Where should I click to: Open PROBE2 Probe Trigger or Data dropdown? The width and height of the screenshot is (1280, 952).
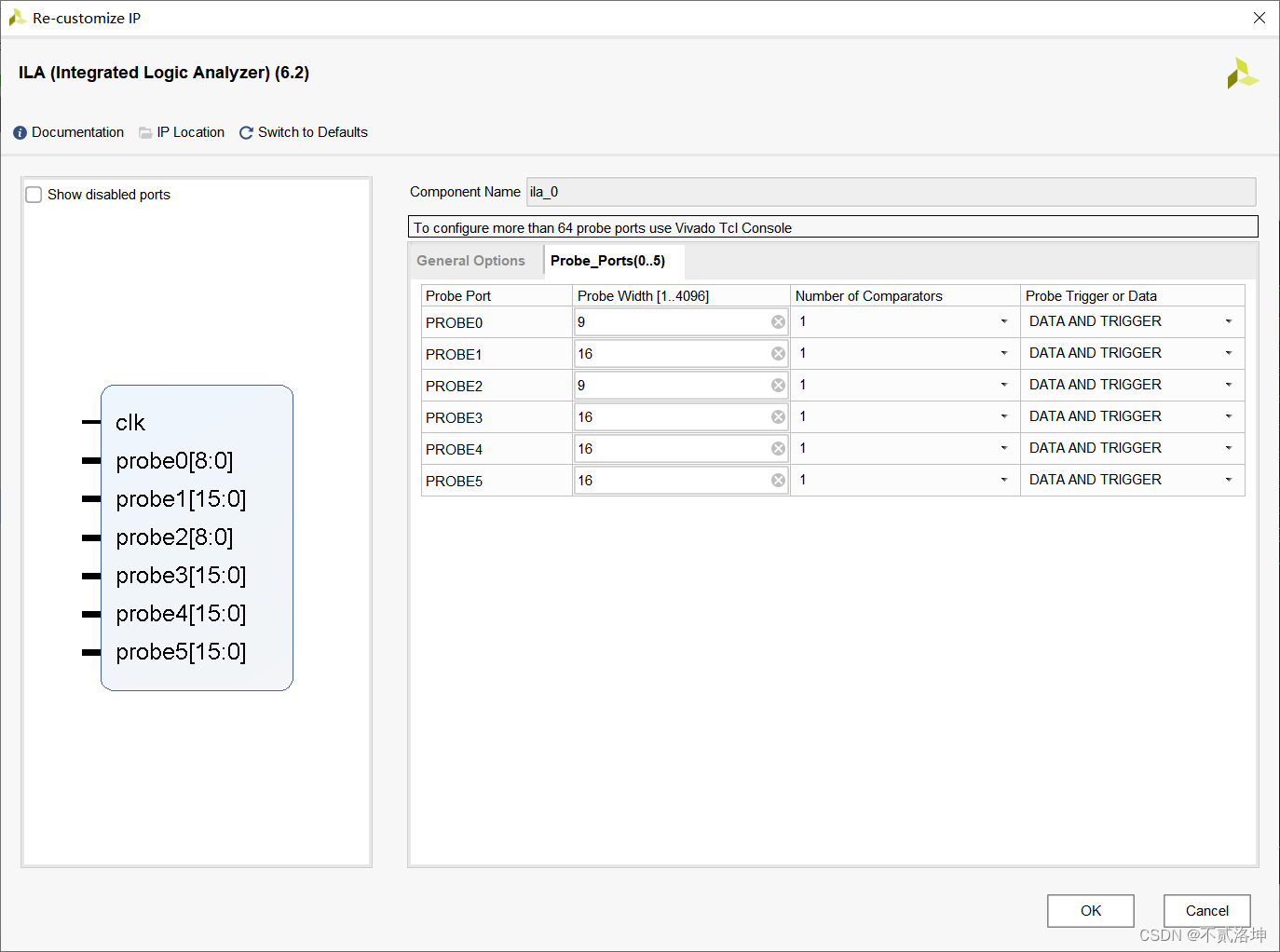pos(1229,385)
